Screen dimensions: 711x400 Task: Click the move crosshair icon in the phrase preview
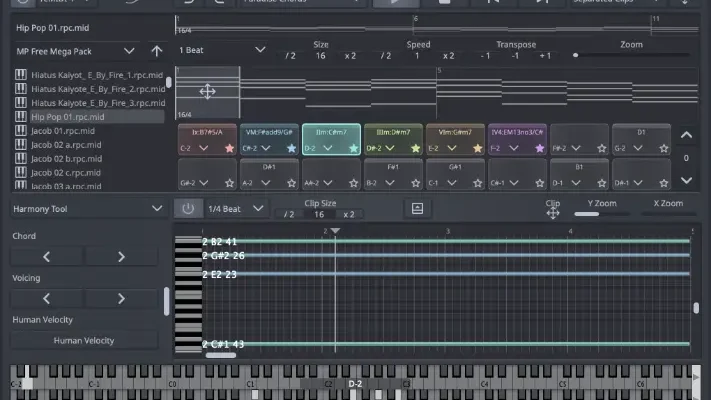click(207, 92)
